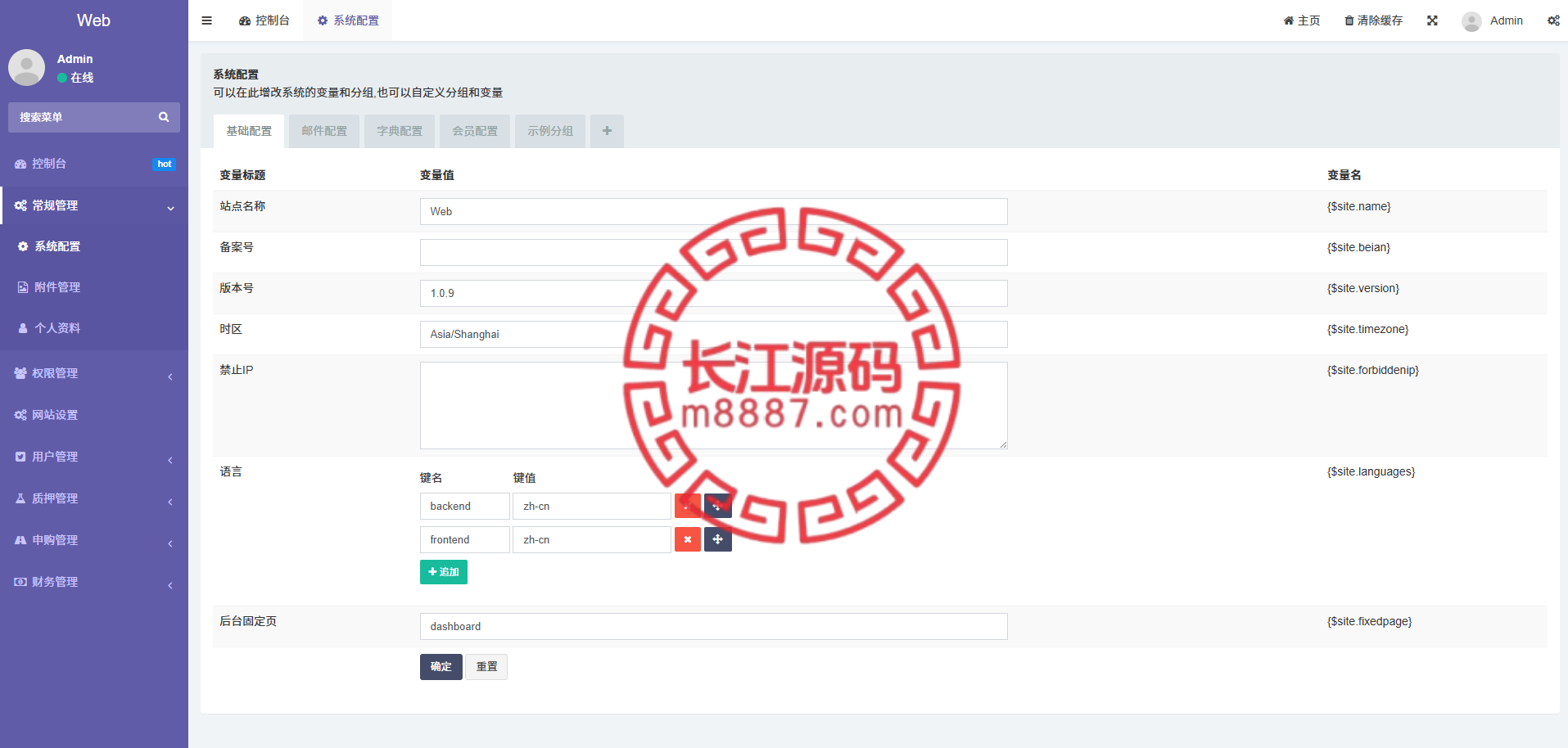Click the 时区 field with Asia/Shanghai
The image size is (1568, 748).
pos(714,334)
